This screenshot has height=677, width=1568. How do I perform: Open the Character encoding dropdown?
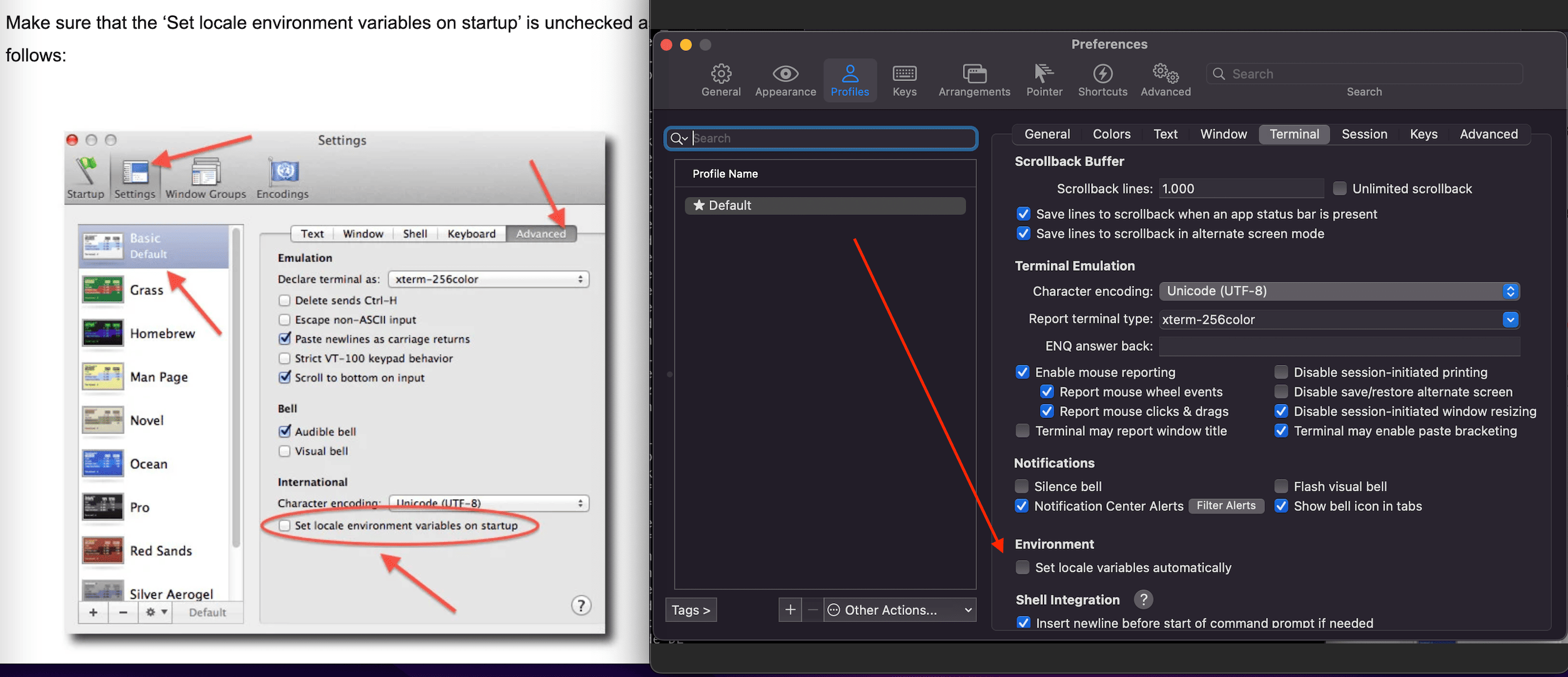tap(1339, 291)
